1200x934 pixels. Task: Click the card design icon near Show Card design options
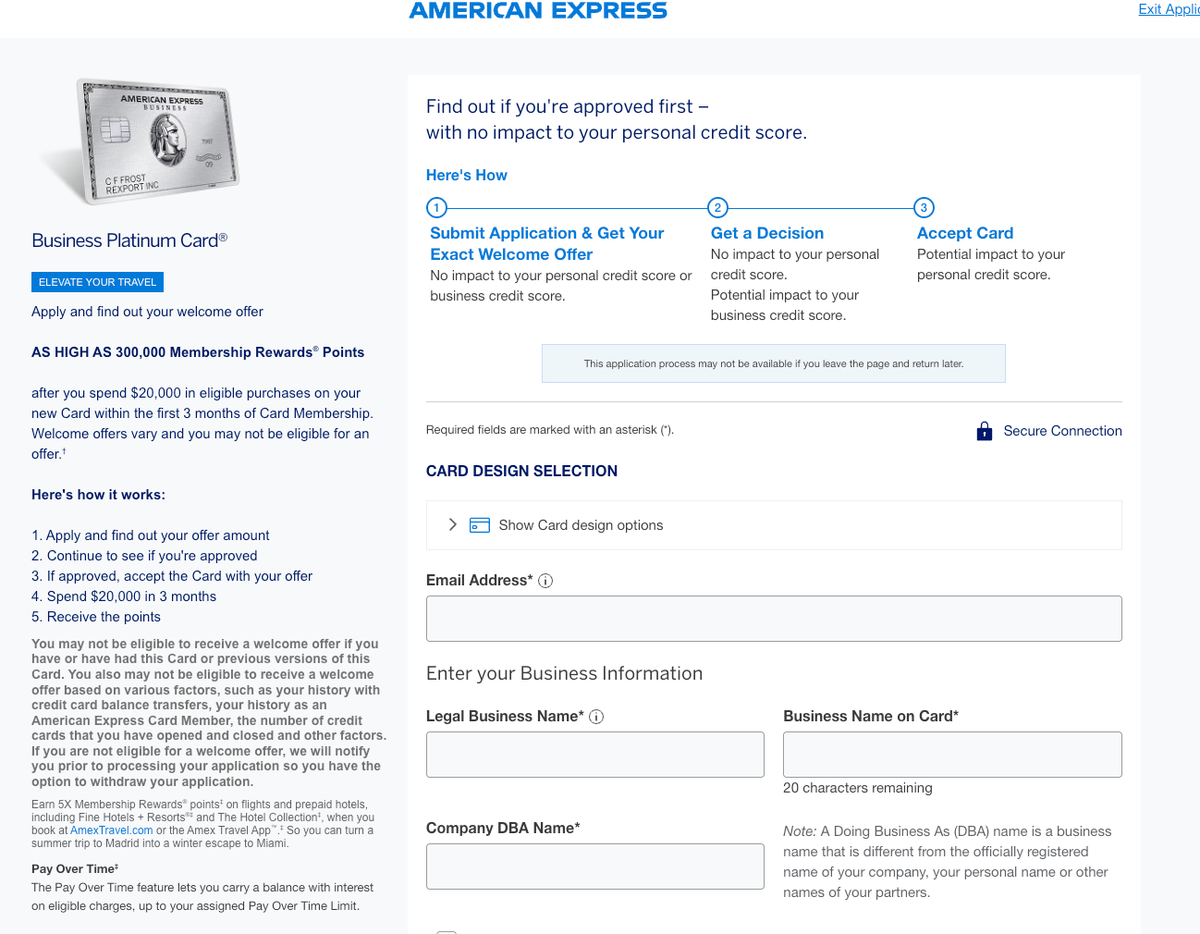click(480, 524)
